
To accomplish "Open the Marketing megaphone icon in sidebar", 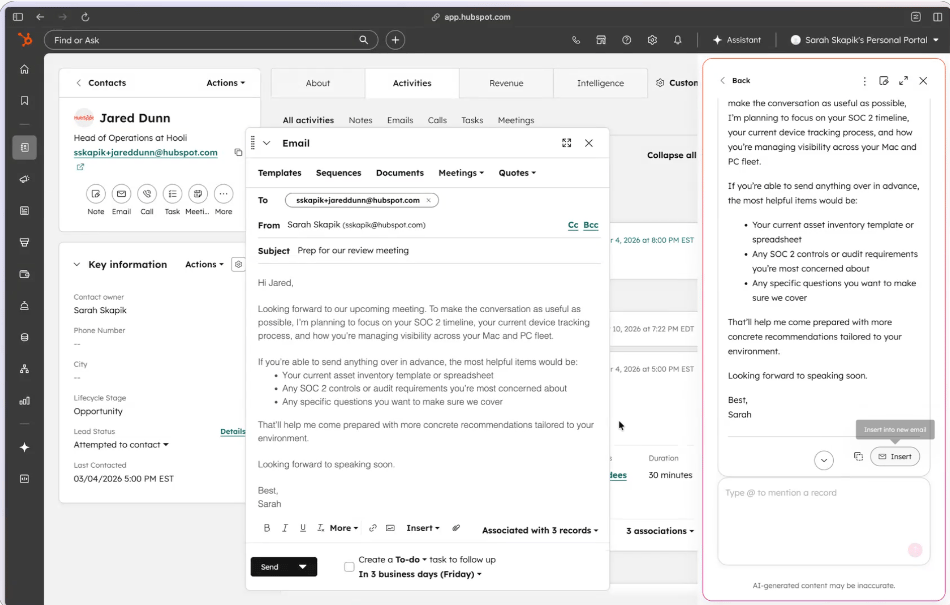I will pos(24,179).
